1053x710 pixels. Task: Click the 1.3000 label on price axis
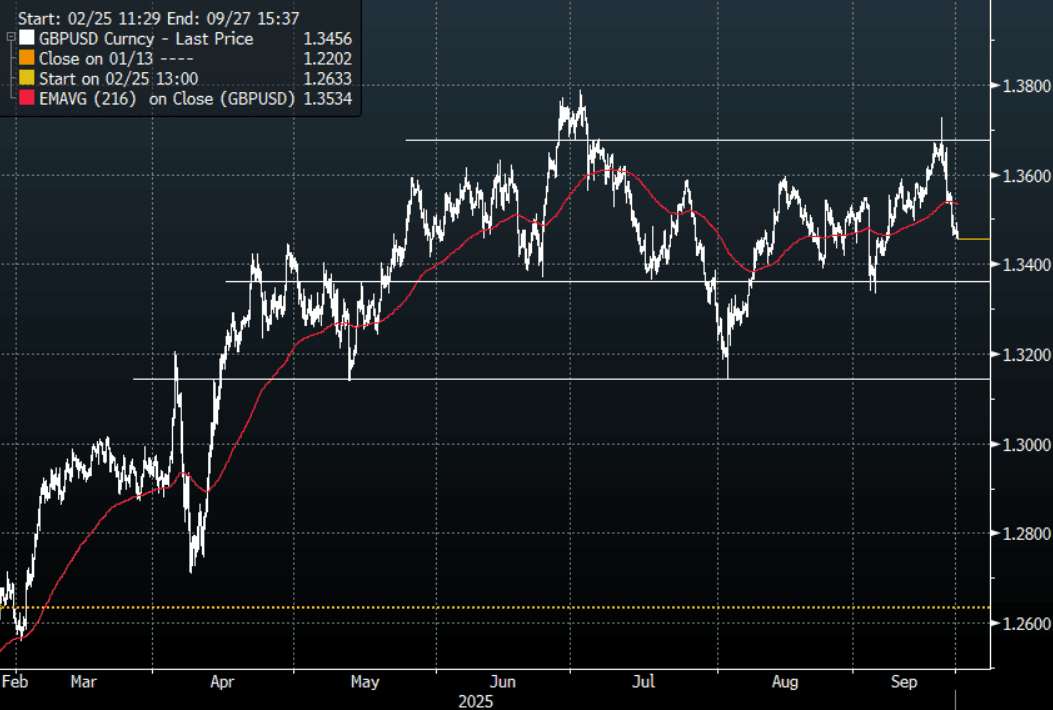coord(1024,445)
